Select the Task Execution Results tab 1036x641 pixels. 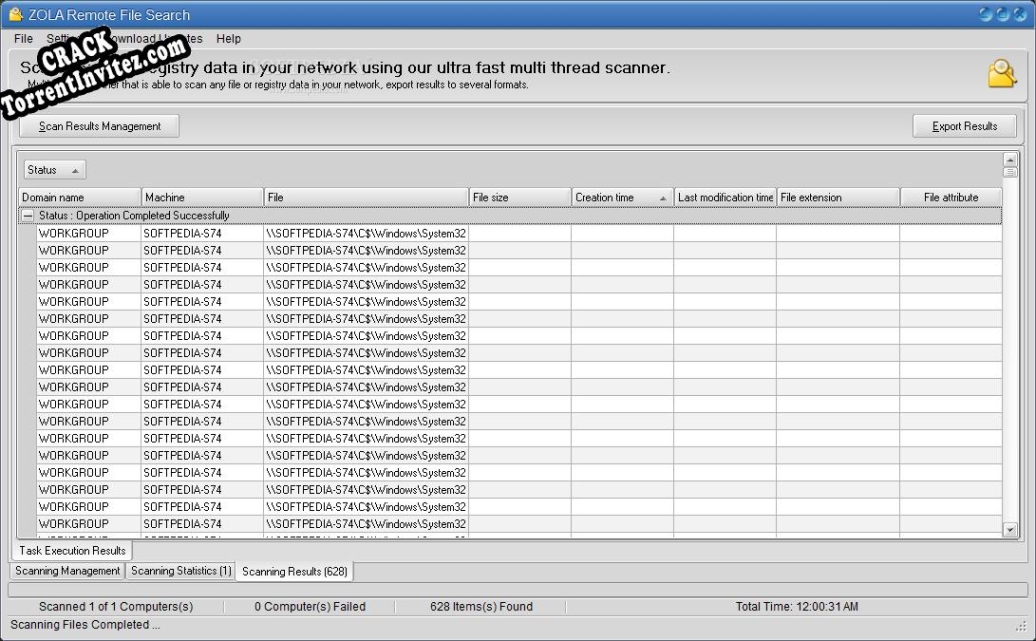pyautogui.click(x=71, y=550)
